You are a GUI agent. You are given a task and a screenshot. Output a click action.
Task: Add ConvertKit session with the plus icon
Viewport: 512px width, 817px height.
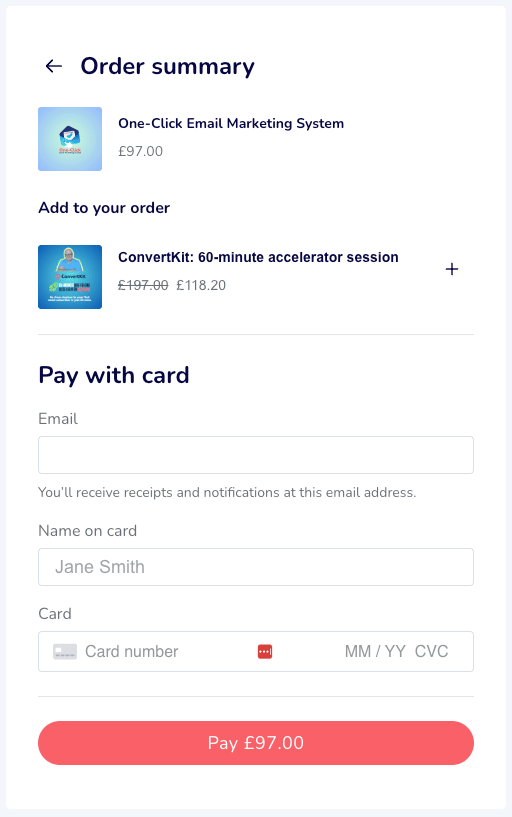[452, 269]
